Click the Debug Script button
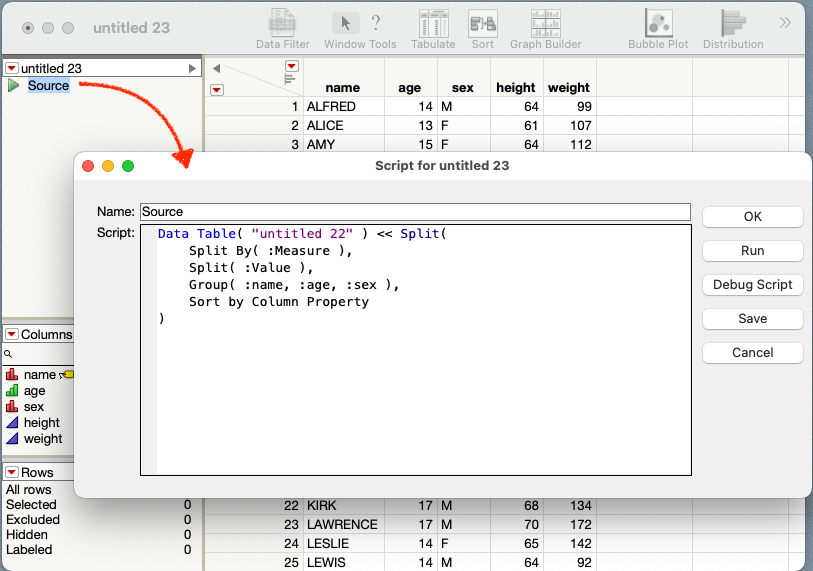The width and height of the screenshot is (813, 571). pyautogui.click(x=752, y=285)
